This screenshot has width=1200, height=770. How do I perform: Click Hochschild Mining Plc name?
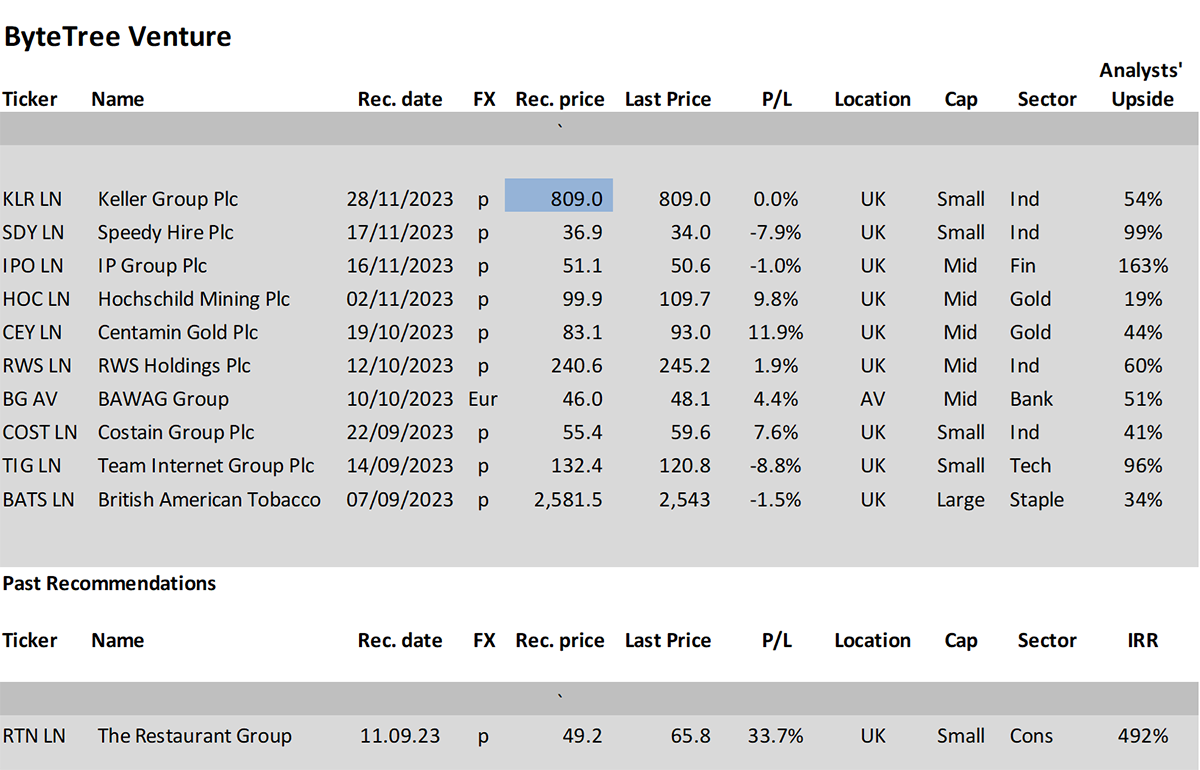[194, 299]
